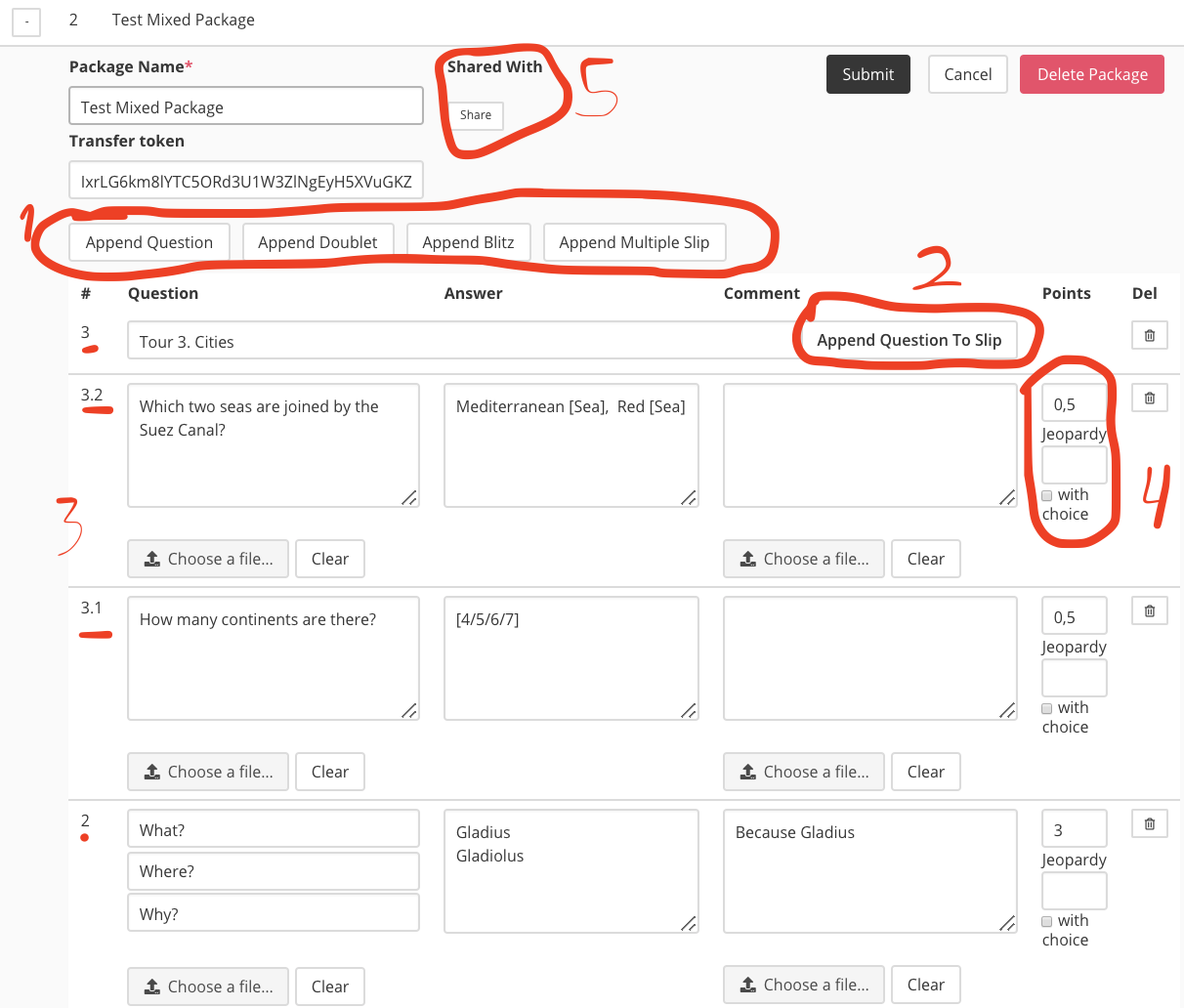Click the Append Question To Slip button
The height and width of the screenshot is (1008, 1184).
point(909,340)
